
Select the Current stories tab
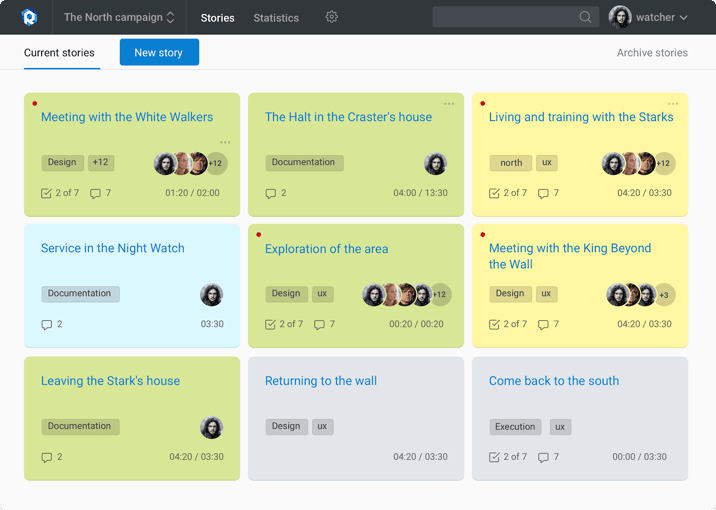click(59, 53)
